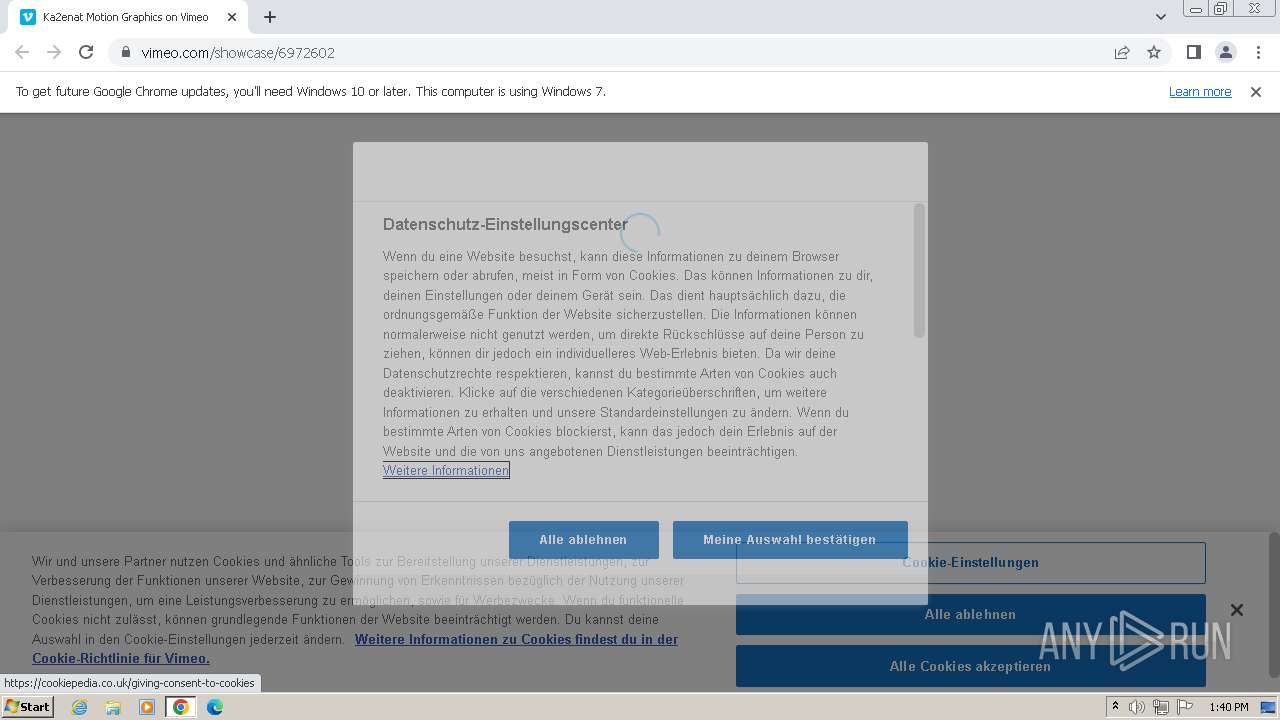The width and height of the screenshot is (1280, 720).
Task: Close the cookie banner with X
Action: [x=1236, y=610]
